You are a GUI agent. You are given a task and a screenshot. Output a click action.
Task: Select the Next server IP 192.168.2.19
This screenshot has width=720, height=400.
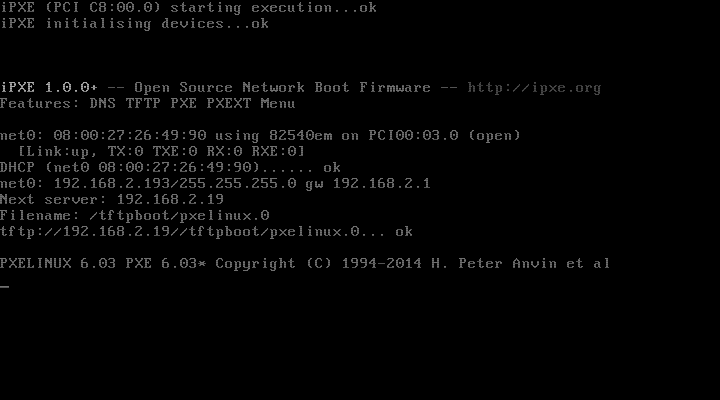click(170, 199)
